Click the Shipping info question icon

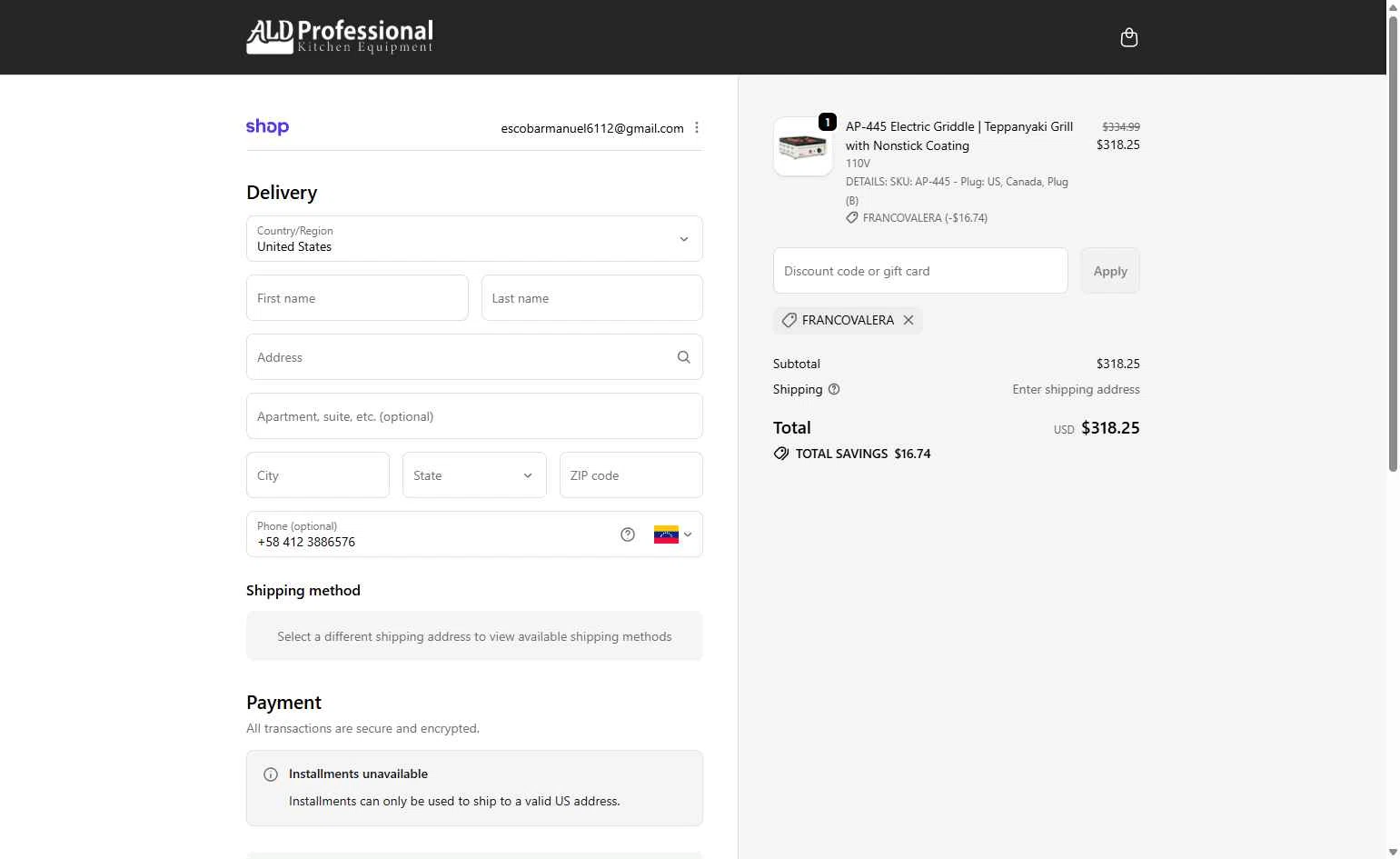click(x=834, y=389)
